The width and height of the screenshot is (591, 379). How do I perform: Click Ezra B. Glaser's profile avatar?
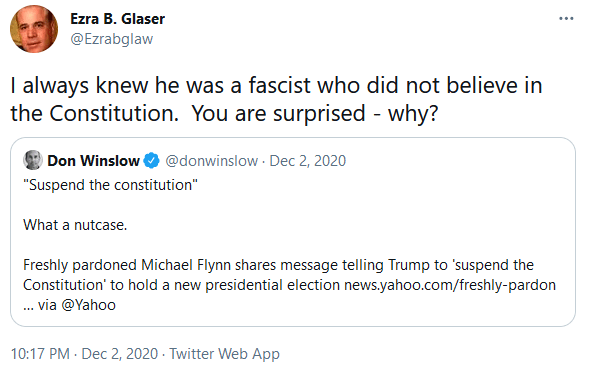pos(34,29)
